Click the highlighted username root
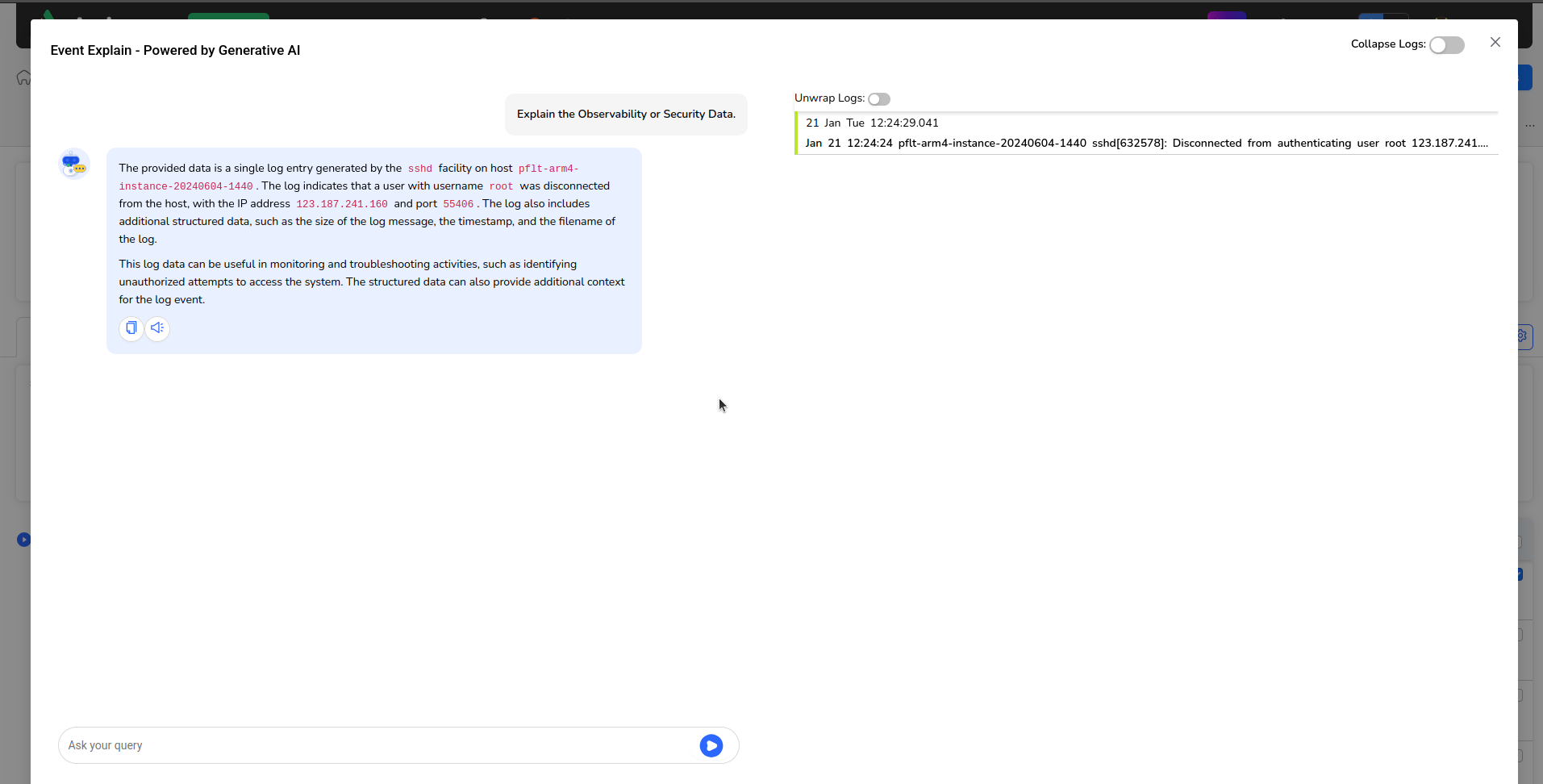The height and width of the screenshot is (784, 1543). coord(501,186)
